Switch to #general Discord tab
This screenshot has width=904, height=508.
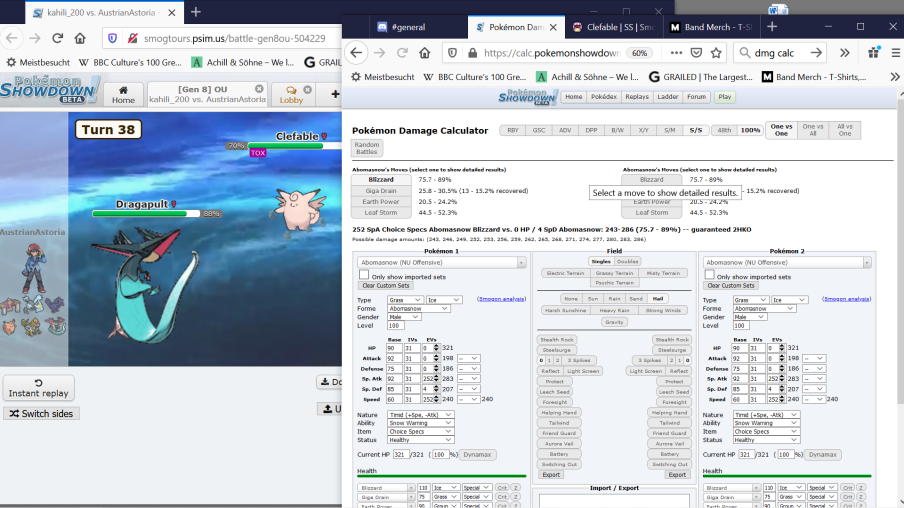click(x=408, y=27)
